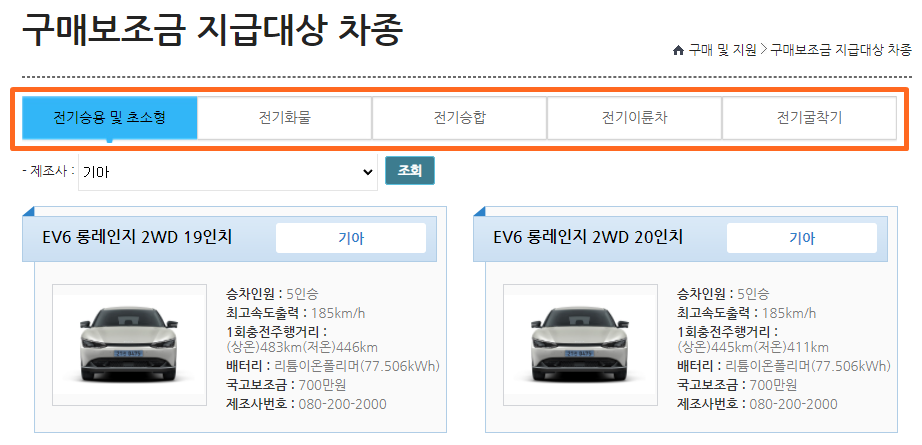Open the 구매 및 지원 breadcrumb link
The height and width of the screenshot is (445, 922).
[x=723, y=51]
